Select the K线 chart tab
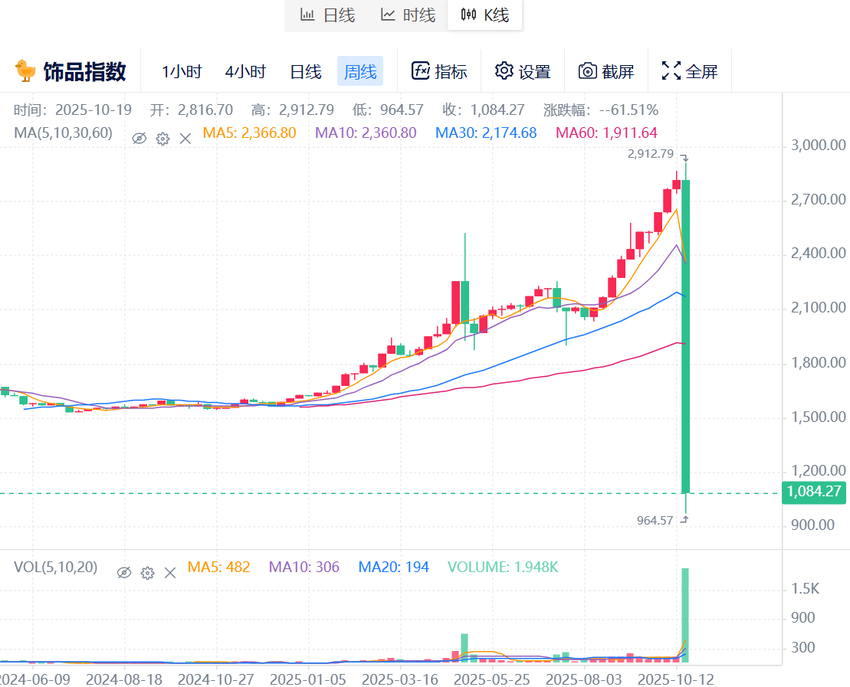 click(x=485, y=15)
